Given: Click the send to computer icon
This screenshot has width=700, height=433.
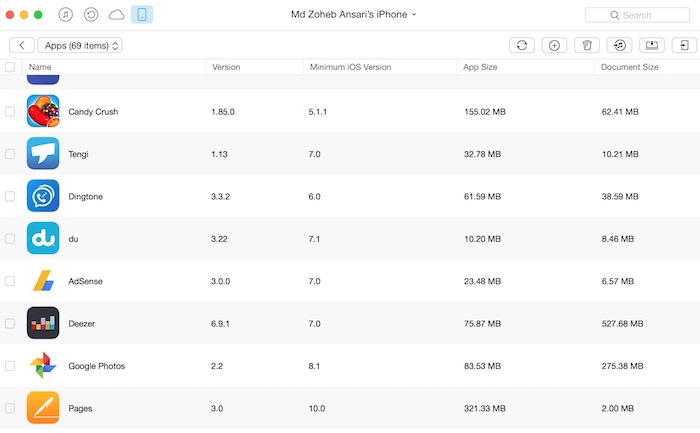Looking at the screenshot, I should coord(652,45).
